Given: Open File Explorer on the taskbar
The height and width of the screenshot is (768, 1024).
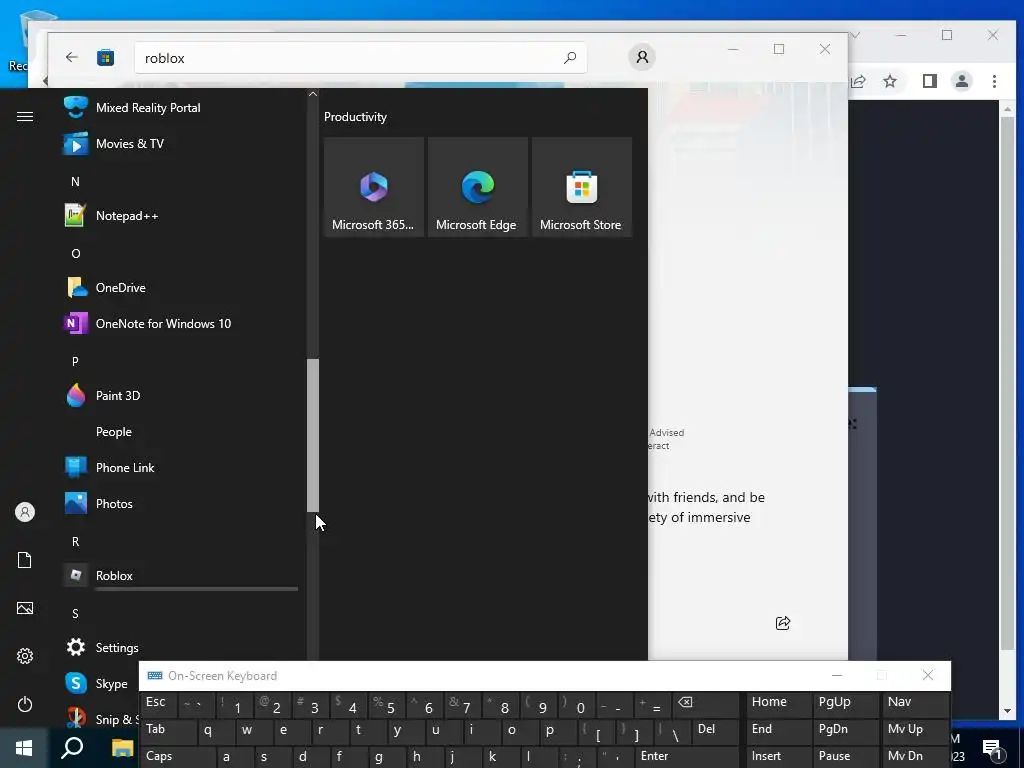Looking at the screenshot, I should point(122,748).
